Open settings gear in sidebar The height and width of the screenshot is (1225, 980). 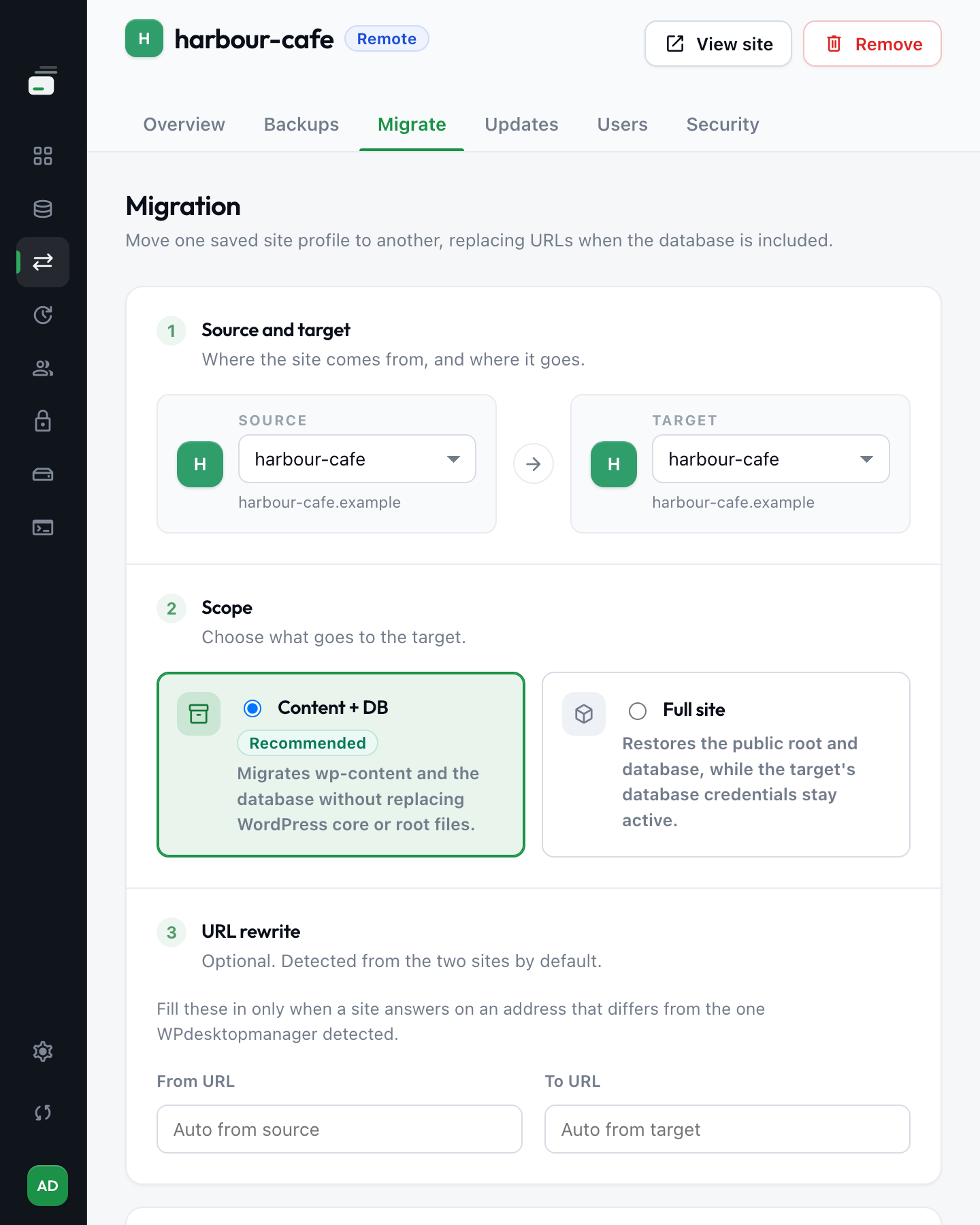[x=43, y=1051]
